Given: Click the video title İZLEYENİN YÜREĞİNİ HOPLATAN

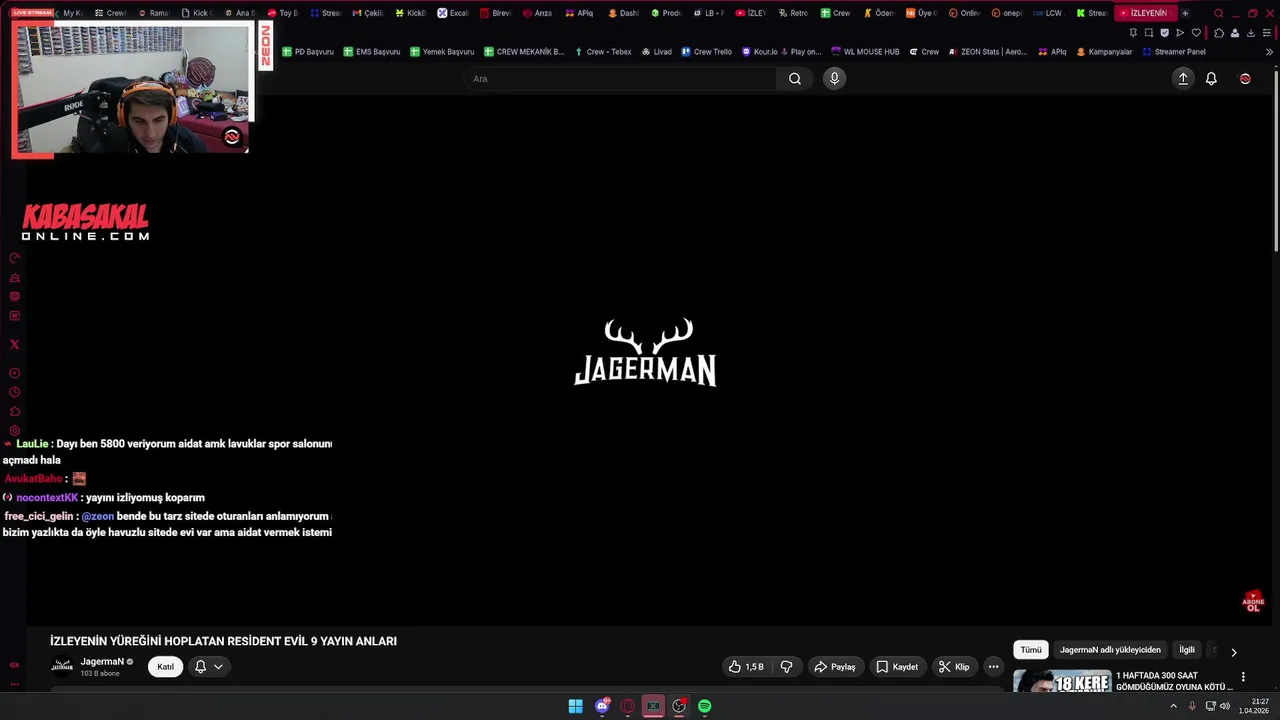Looking at the screenshot, I should click(x=223, y=641).
